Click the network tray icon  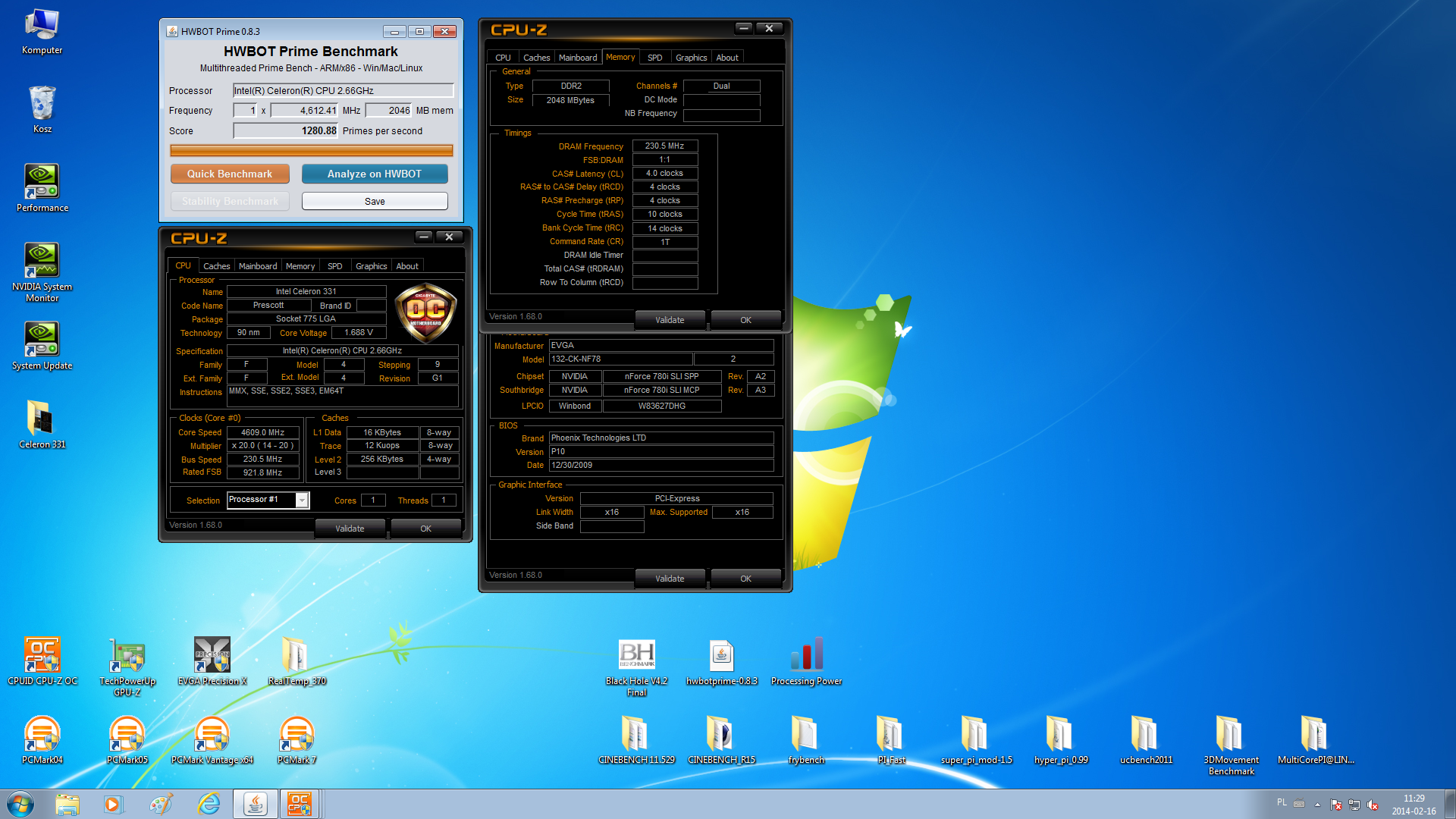[1354, 805]
